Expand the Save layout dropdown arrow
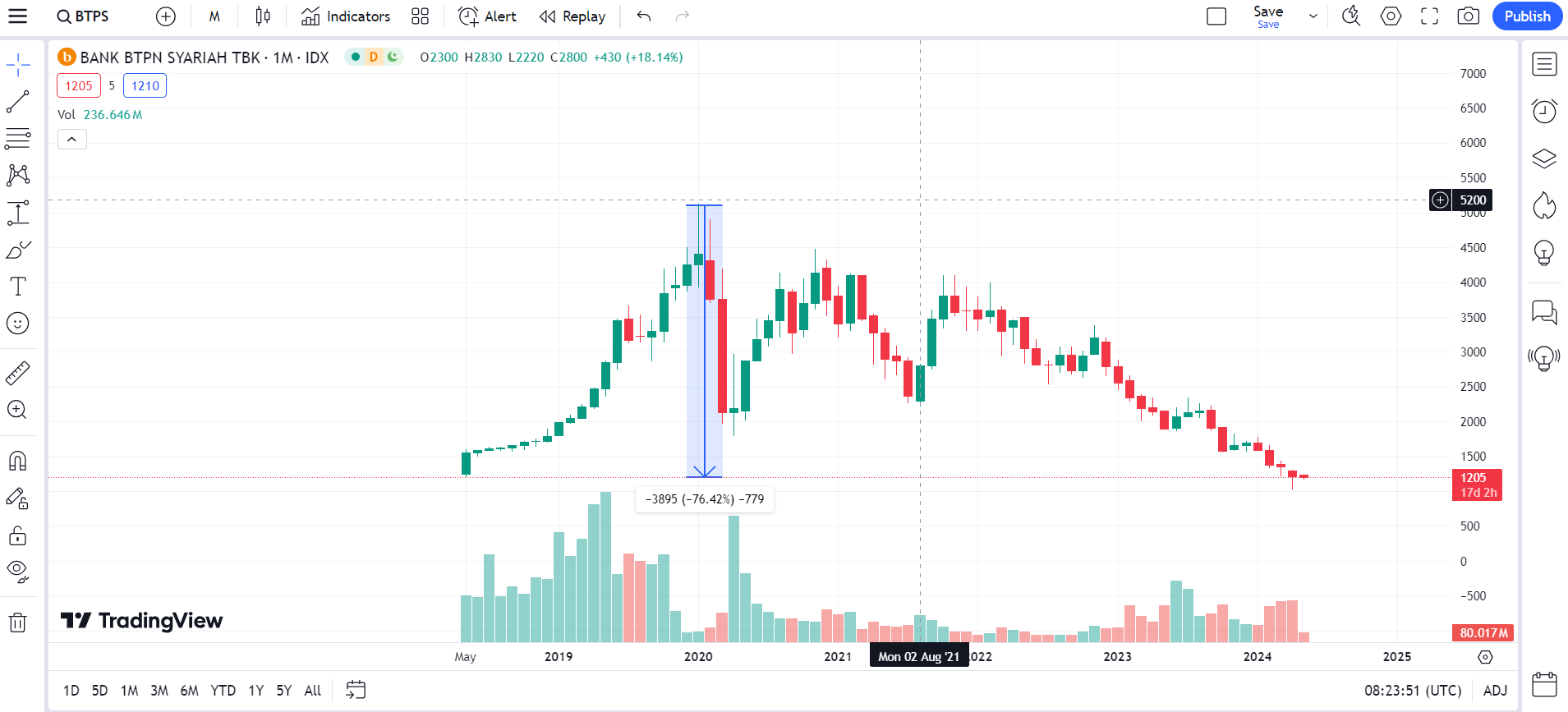1568x712 pixels. coord(1313,16)
